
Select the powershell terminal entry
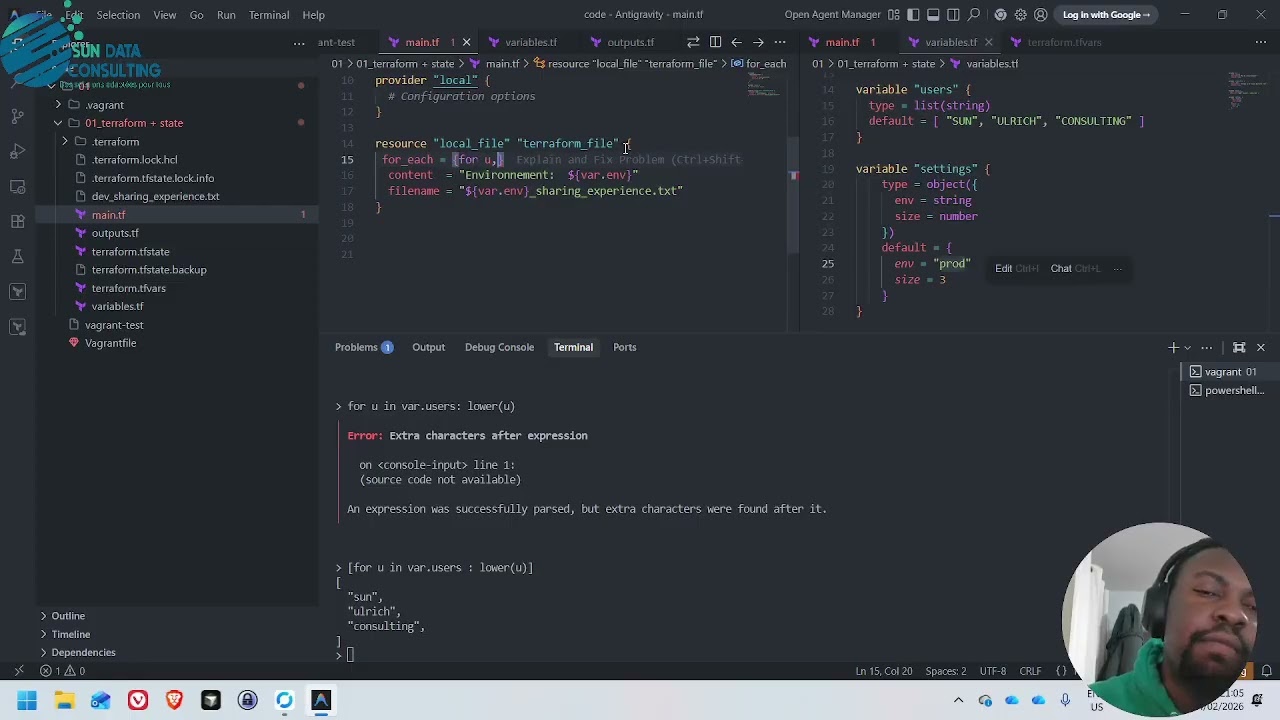pos(1229,391)
